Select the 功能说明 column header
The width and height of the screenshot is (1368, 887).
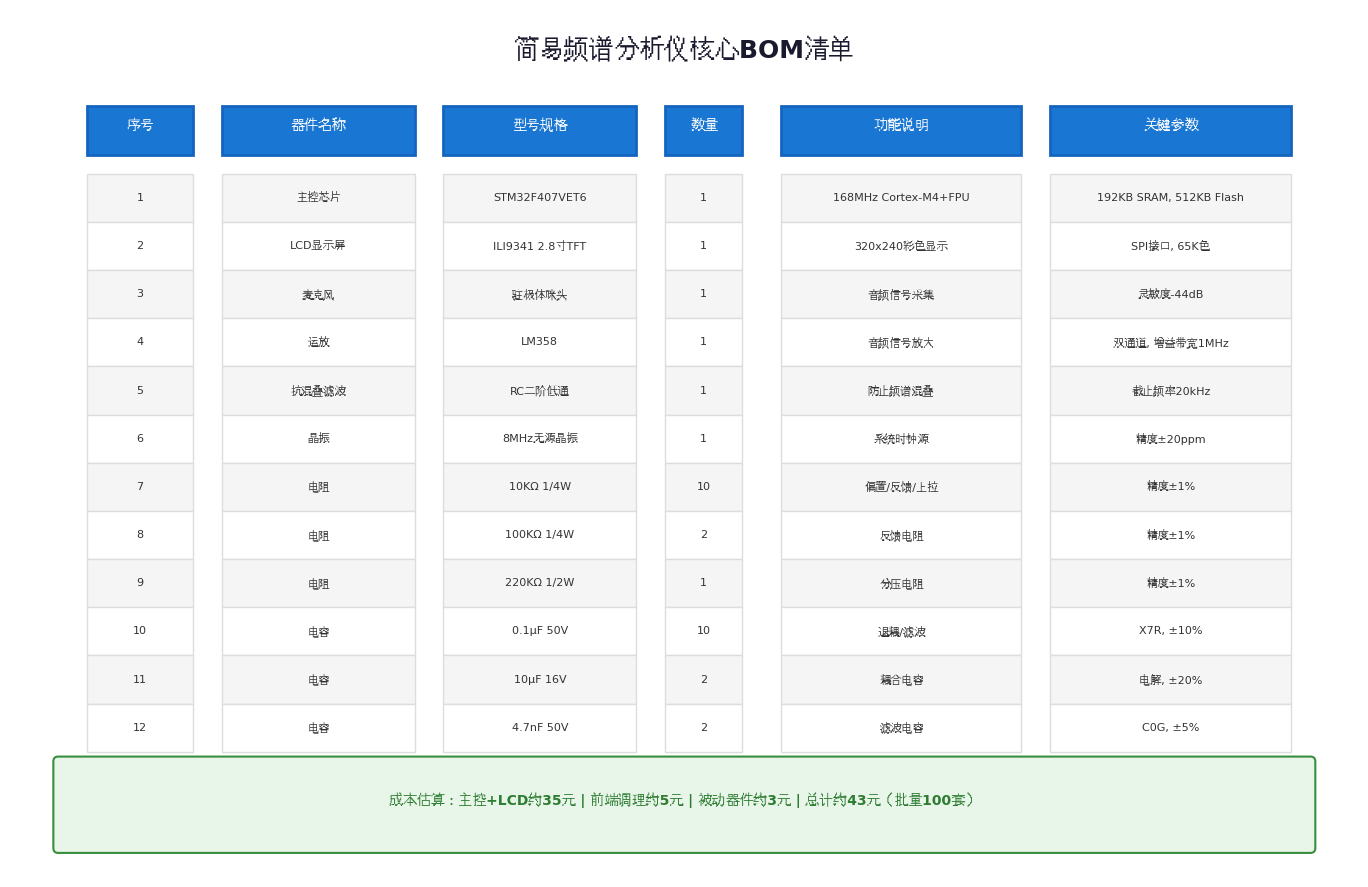pos(901,131)
